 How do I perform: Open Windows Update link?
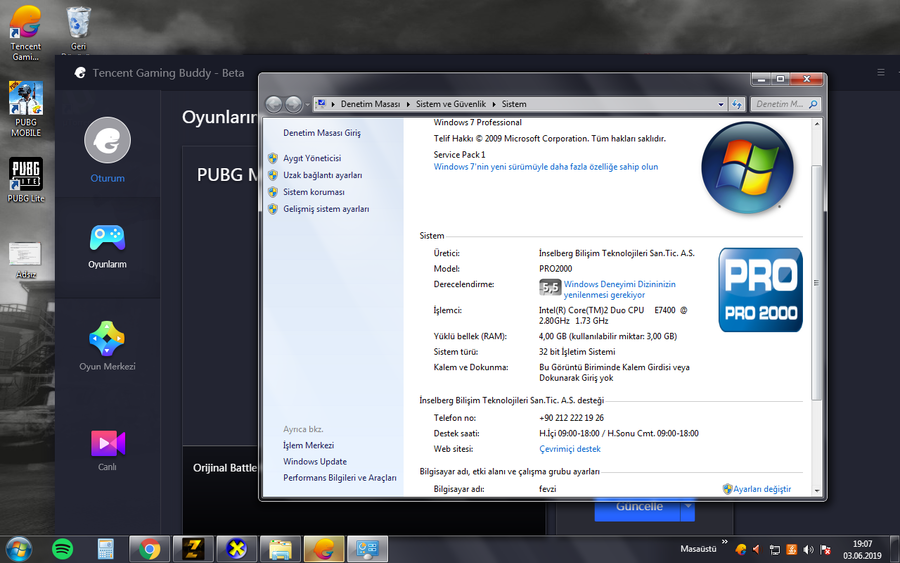tap(315, 461)
